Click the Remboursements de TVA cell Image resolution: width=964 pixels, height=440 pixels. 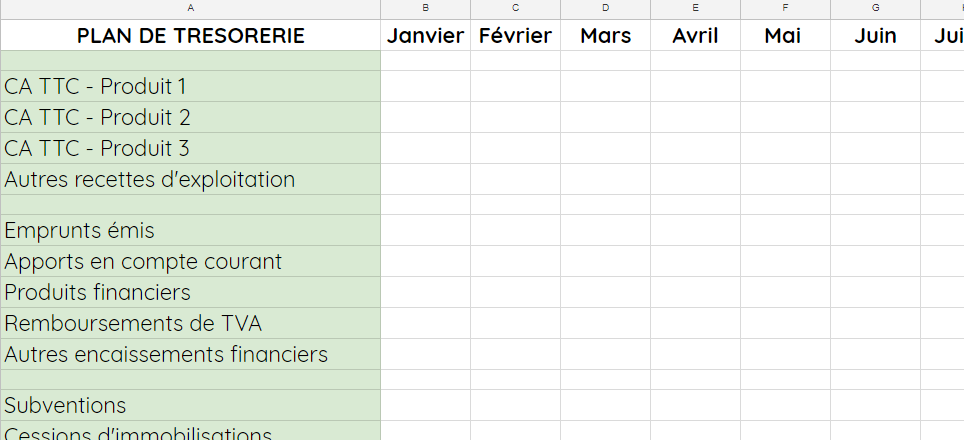[191, 323]
